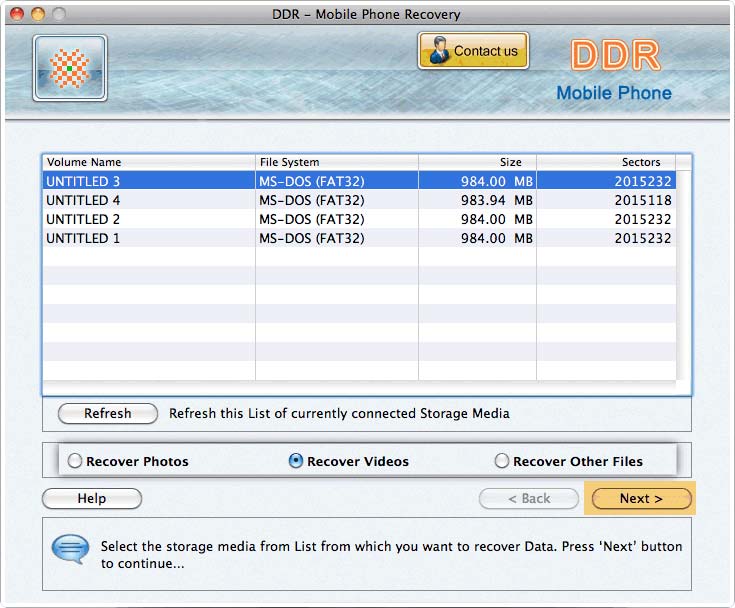Click MS-DOS (FAT32) in UNTITLED 1 row

pos(312,238)
